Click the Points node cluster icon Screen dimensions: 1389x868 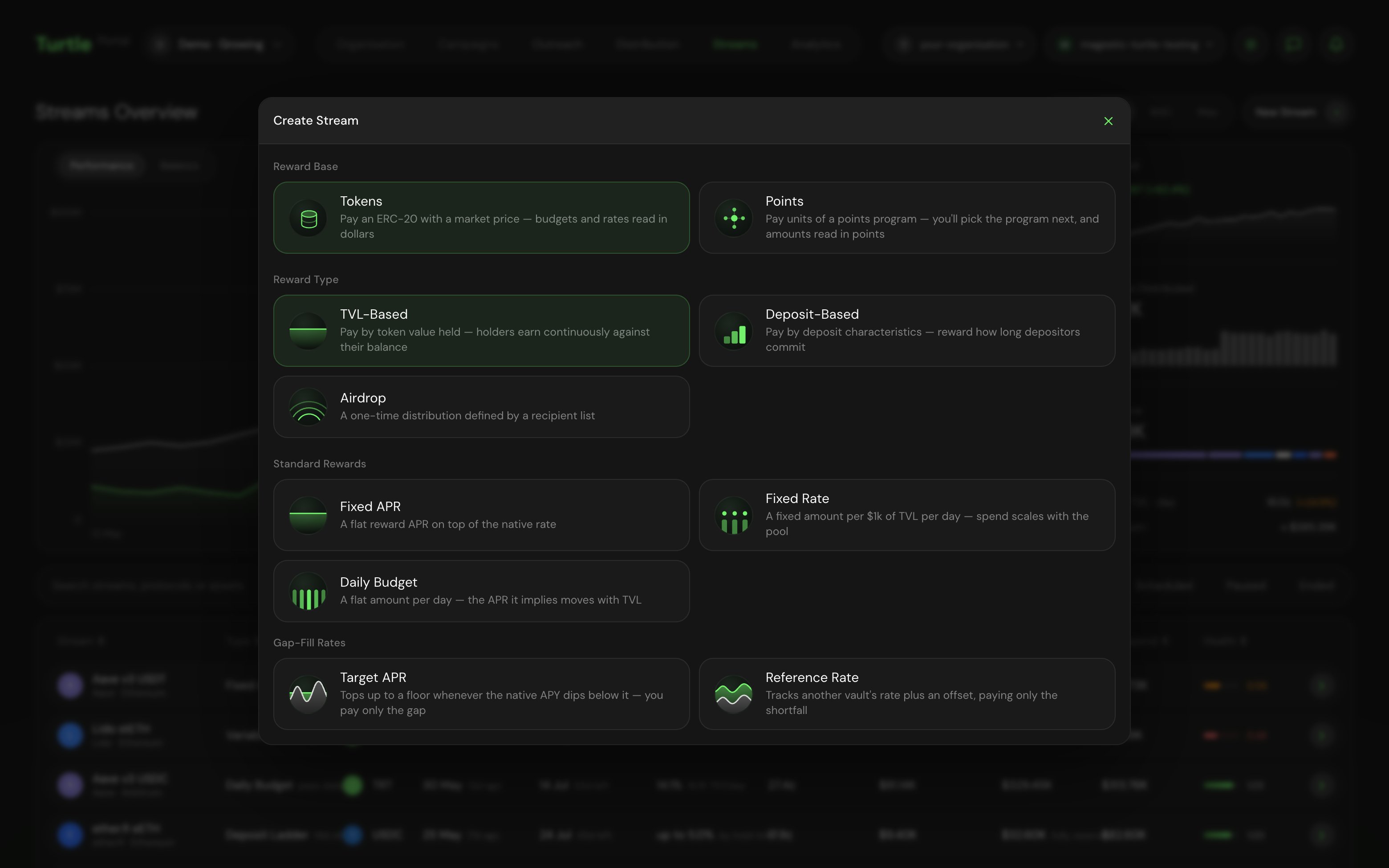coord(734,218)
